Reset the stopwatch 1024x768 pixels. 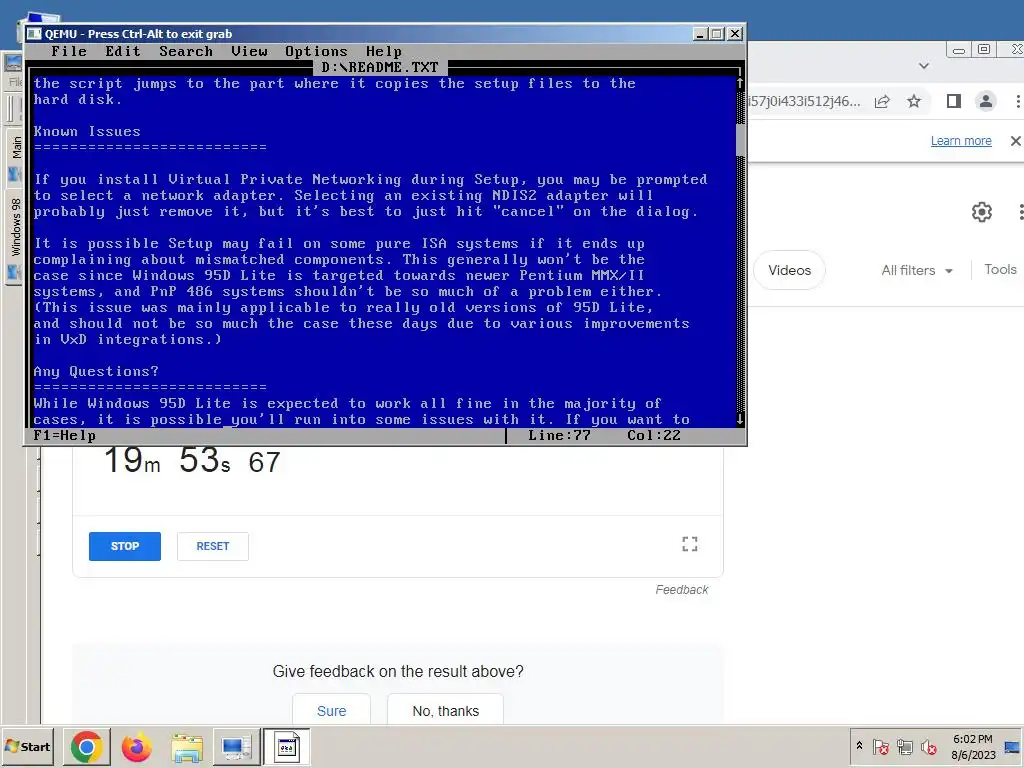coord(213,546)
